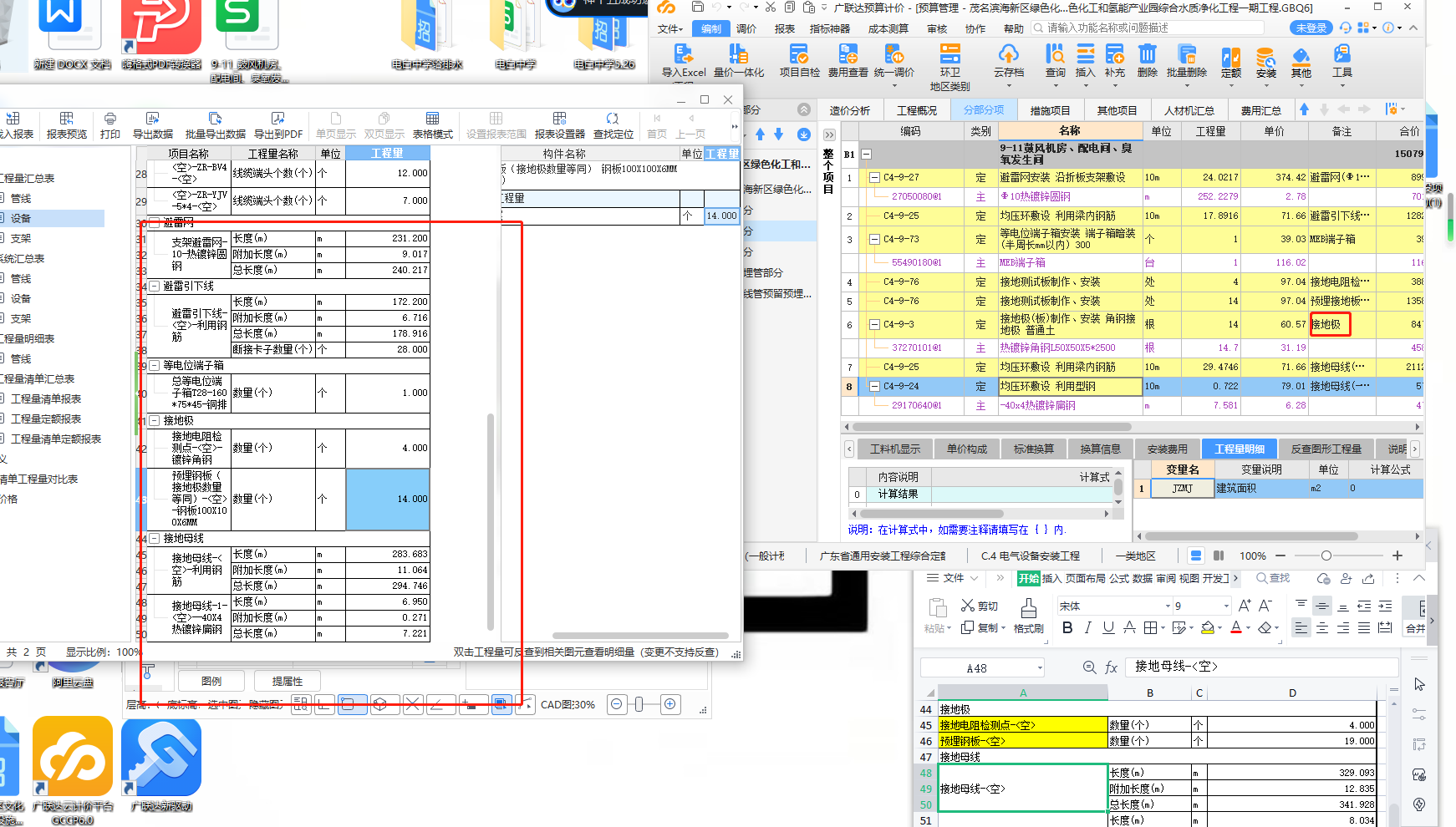Image resolution: width=1456 pixels, height=827 pixels.
Task: Click the Underline icon in WPS
Action: pos(1108,627)
